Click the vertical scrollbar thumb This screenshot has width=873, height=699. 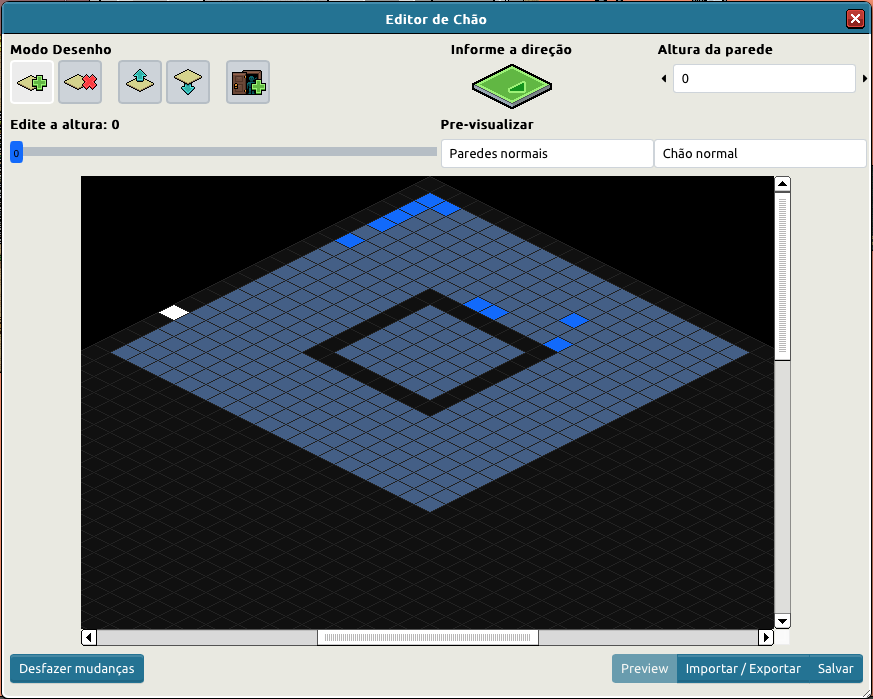point(782,276)
